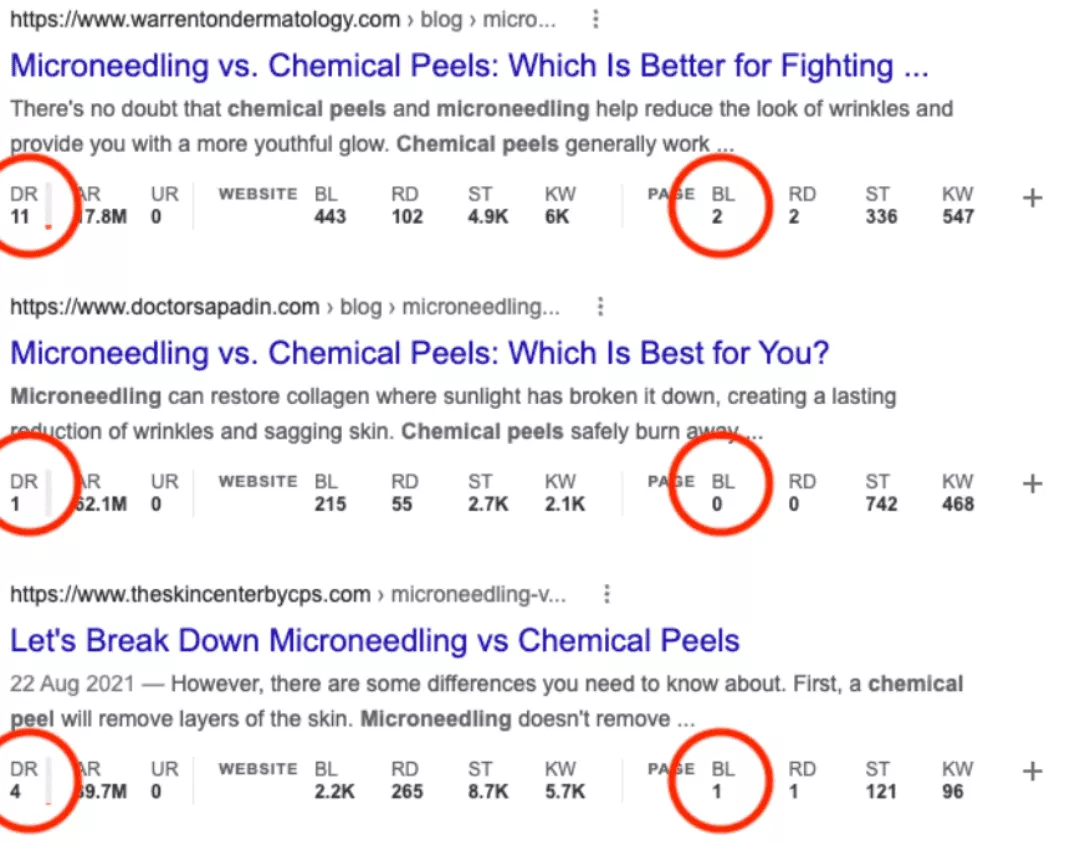
Task: Click website backlinks value 443
Action: coord(329,216)
